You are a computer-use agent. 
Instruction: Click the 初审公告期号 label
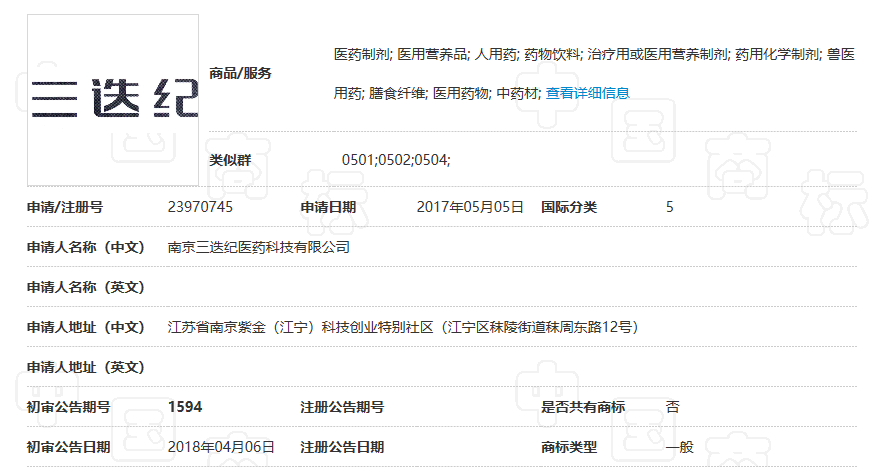68,407
